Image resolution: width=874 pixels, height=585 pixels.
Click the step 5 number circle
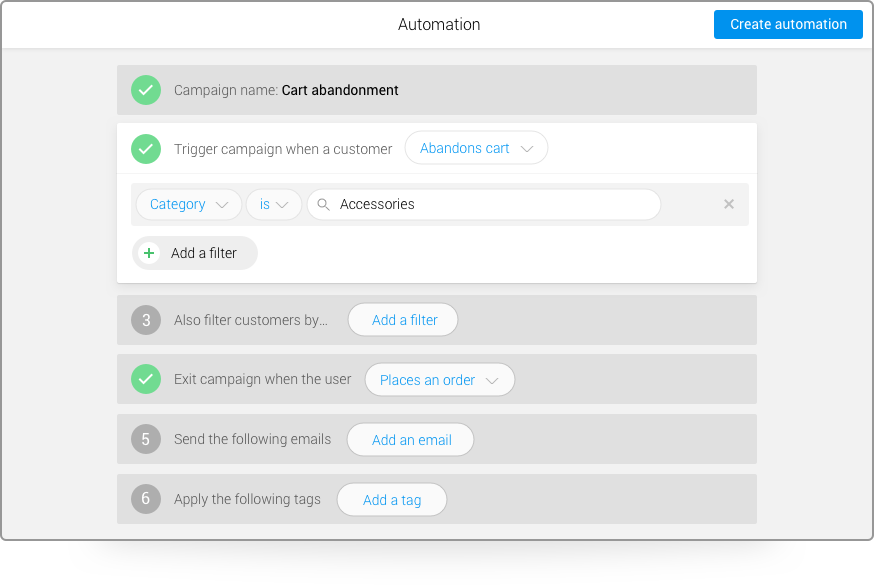146,439
